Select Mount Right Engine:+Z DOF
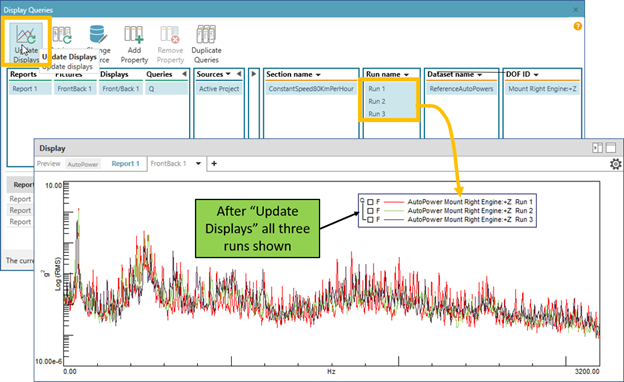 (542, 89)
